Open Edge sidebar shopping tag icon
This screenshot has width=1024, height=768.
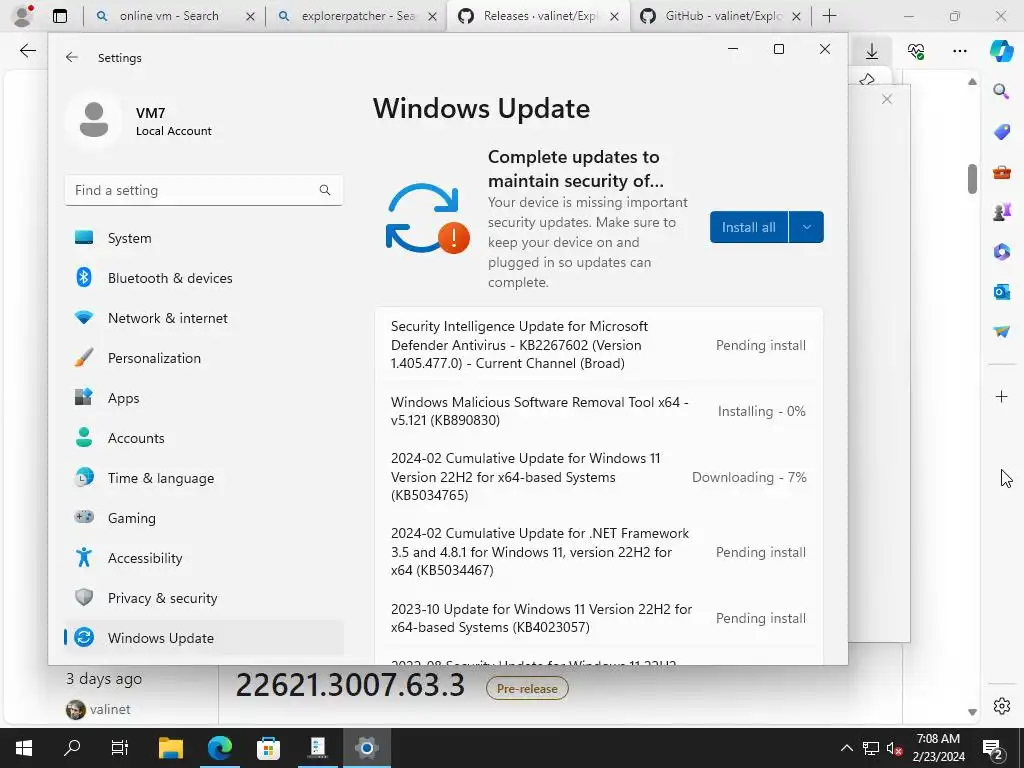[1001, 132]
